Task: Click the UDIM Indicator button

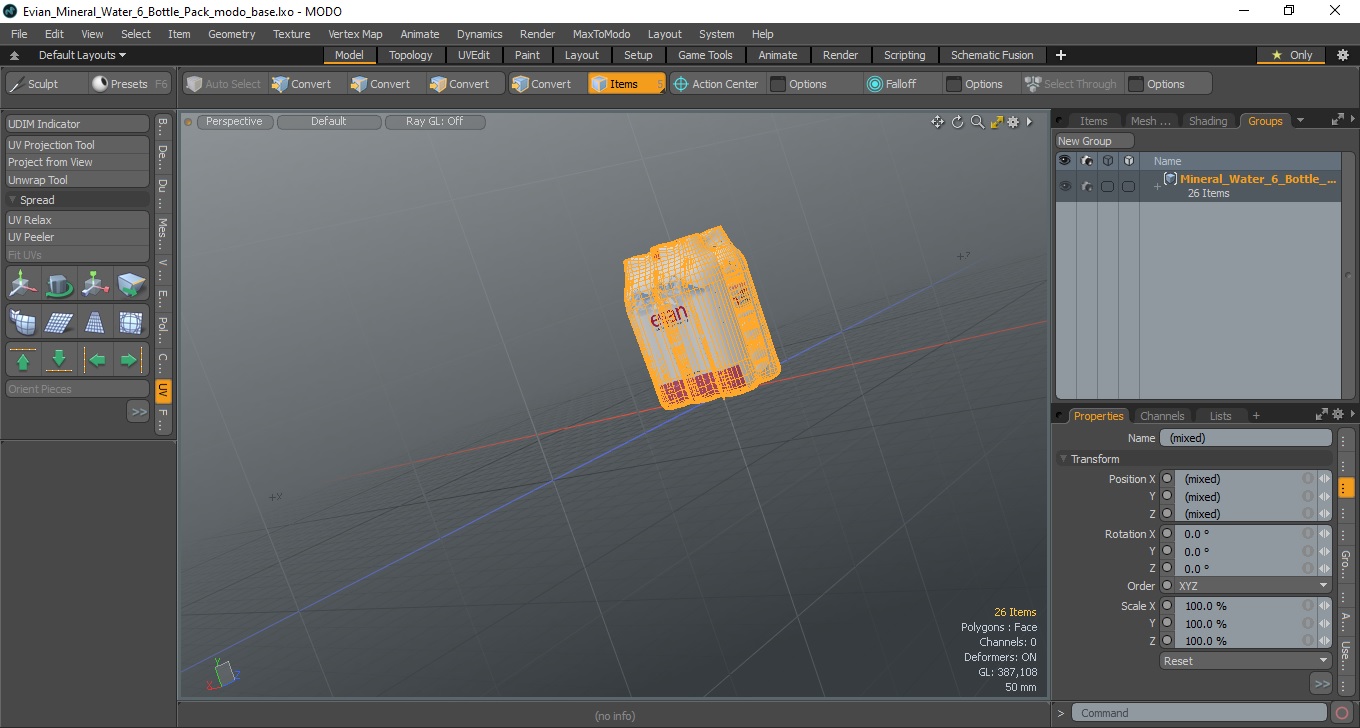Action: click(78, 124)
